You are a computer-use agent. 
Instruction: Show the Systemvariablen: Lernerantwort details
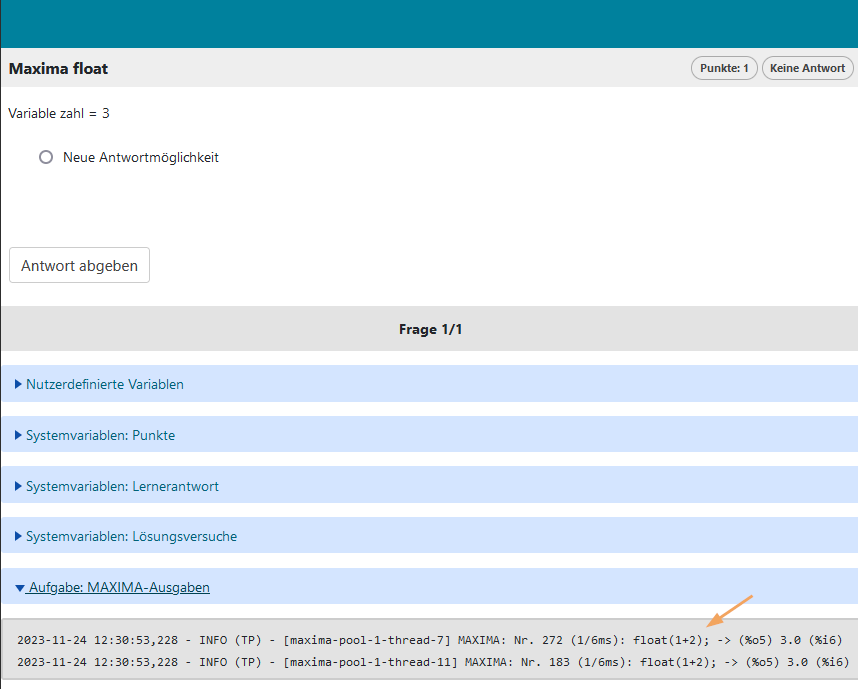[x=122, y=486]
